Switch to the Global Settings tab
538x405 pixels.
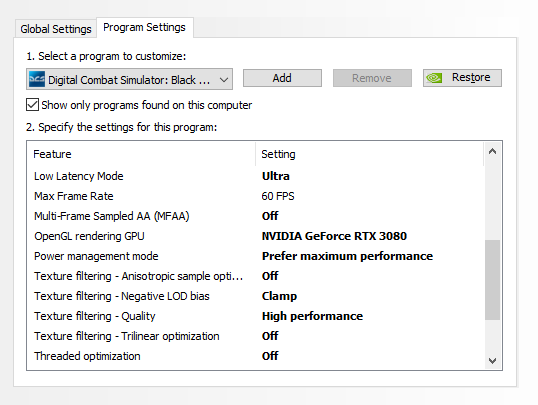tap(56, 29)
